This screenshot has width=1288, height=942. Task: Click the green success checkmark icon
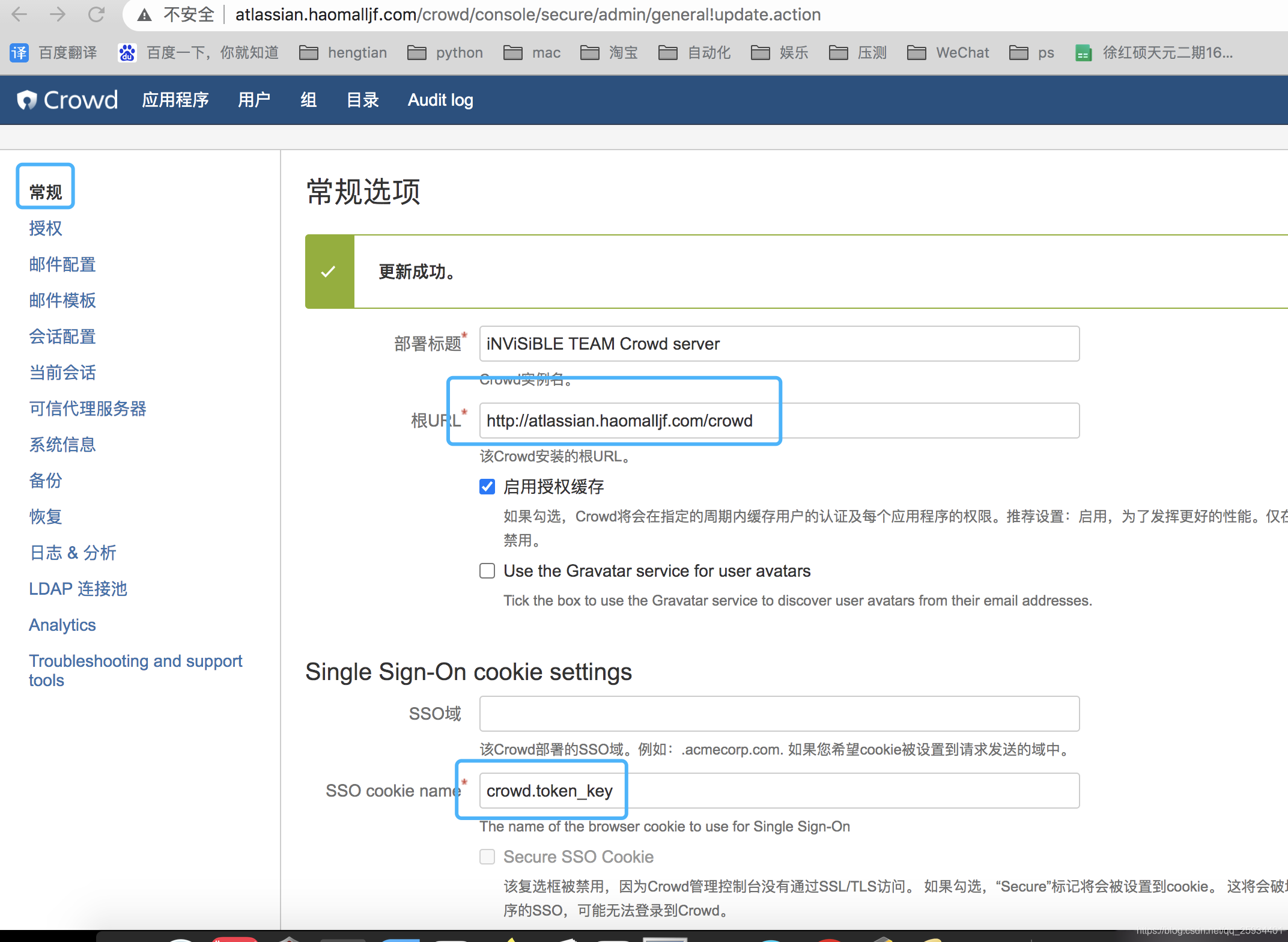click(329, 272)
